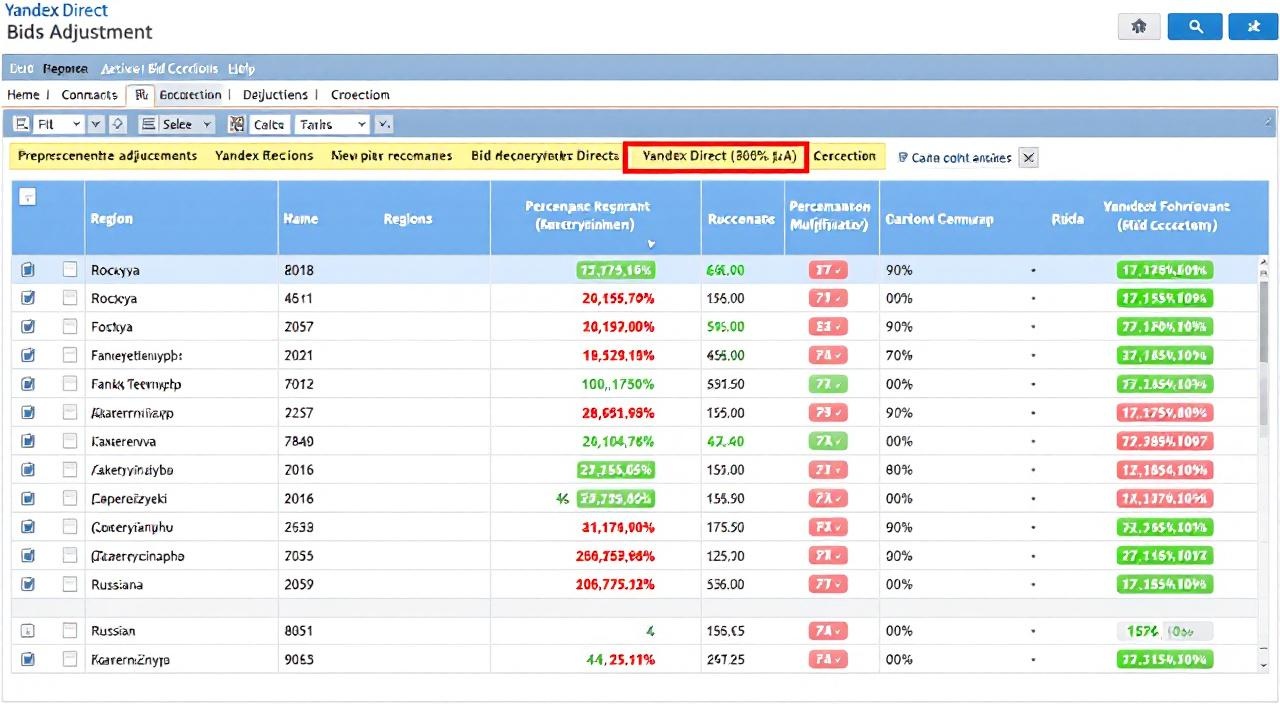Click the "Hame" column header
1280x704 pixels.
[x=300, y=218]
